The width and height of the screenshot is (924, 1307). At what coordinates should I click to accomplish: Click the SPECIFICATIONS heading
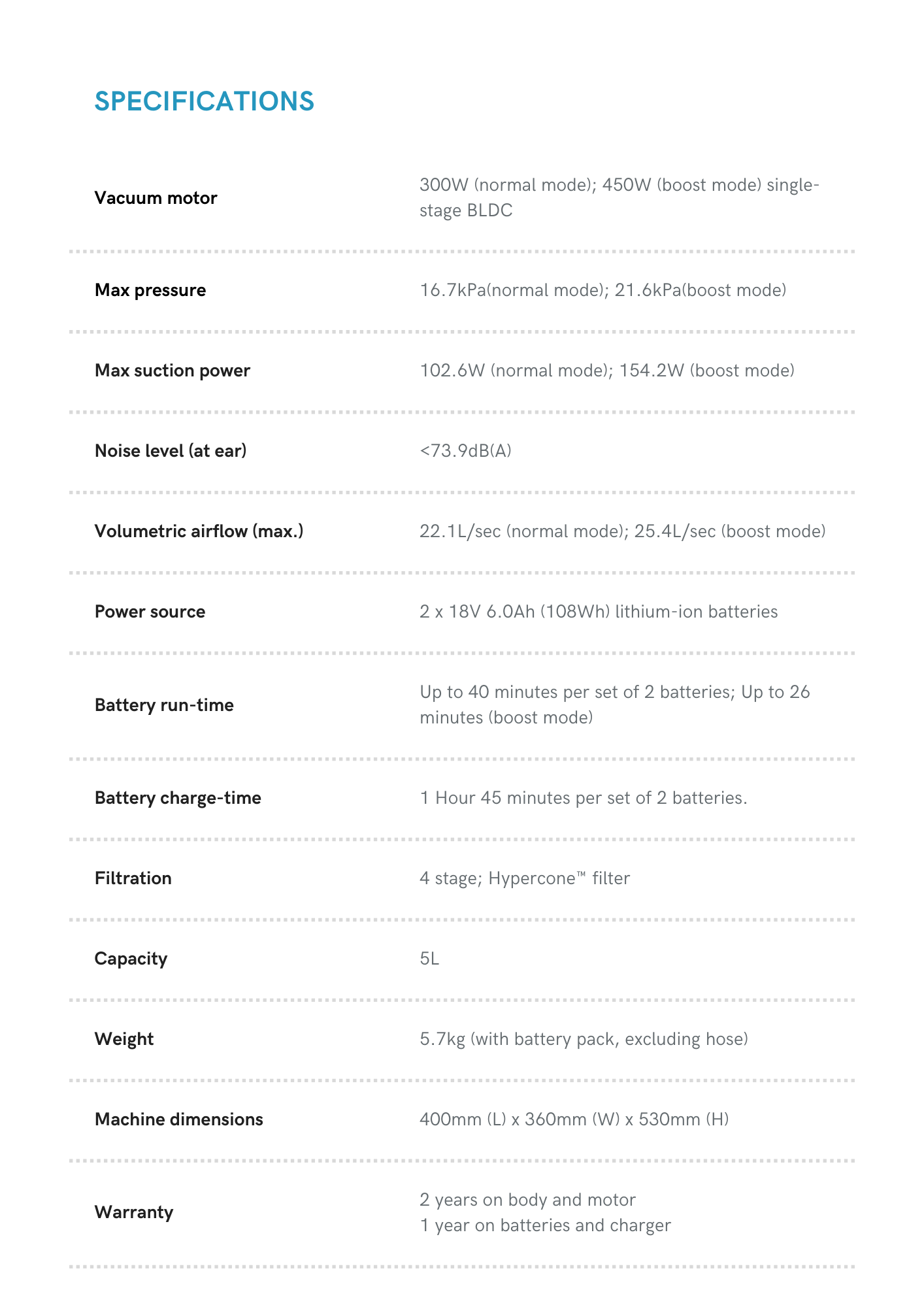point(204,101)
